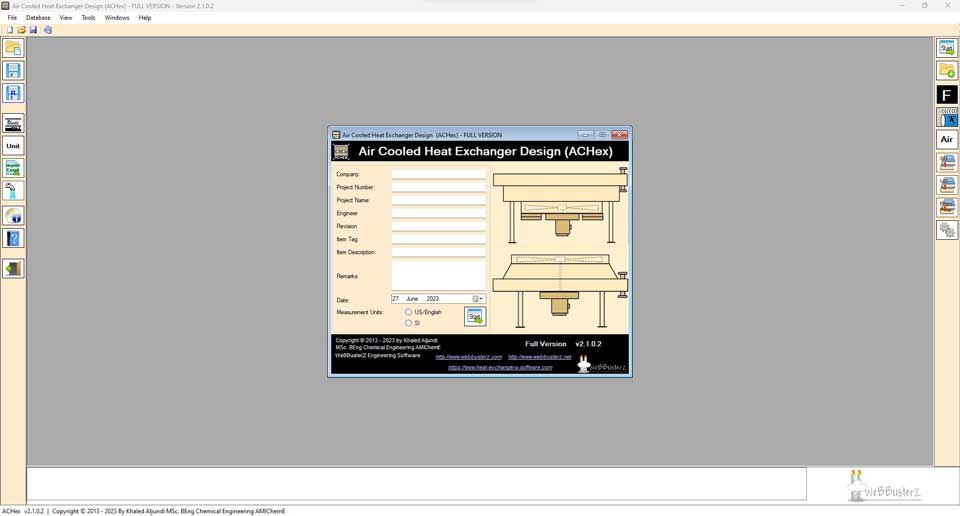The height and width of the screenshot is (516, 960).
Task: Click the 'Full Version' label in dialog footer
Action: tap(546, 344)
